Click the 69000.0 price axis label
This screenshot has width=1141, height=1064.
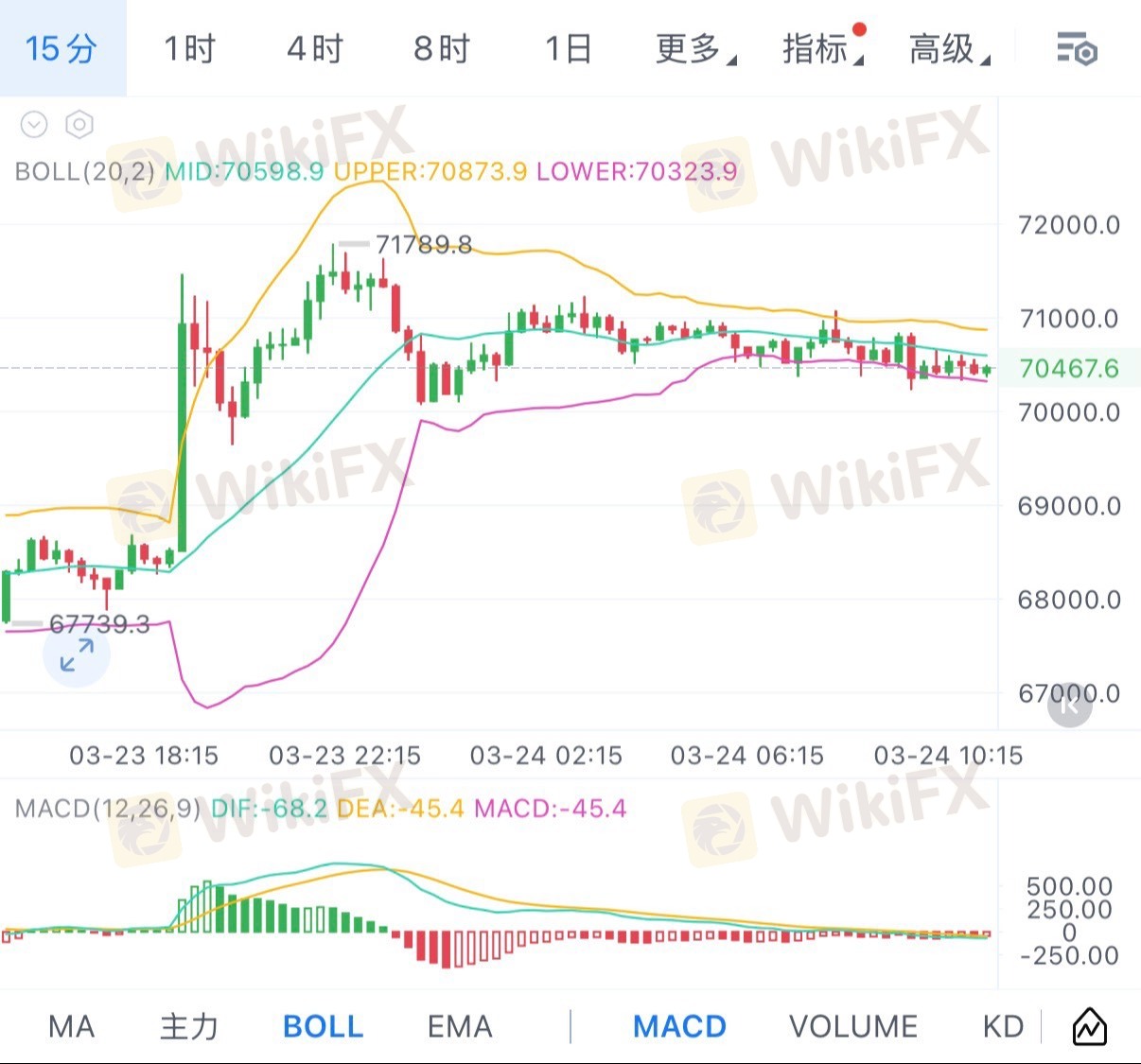(1069, 506)
